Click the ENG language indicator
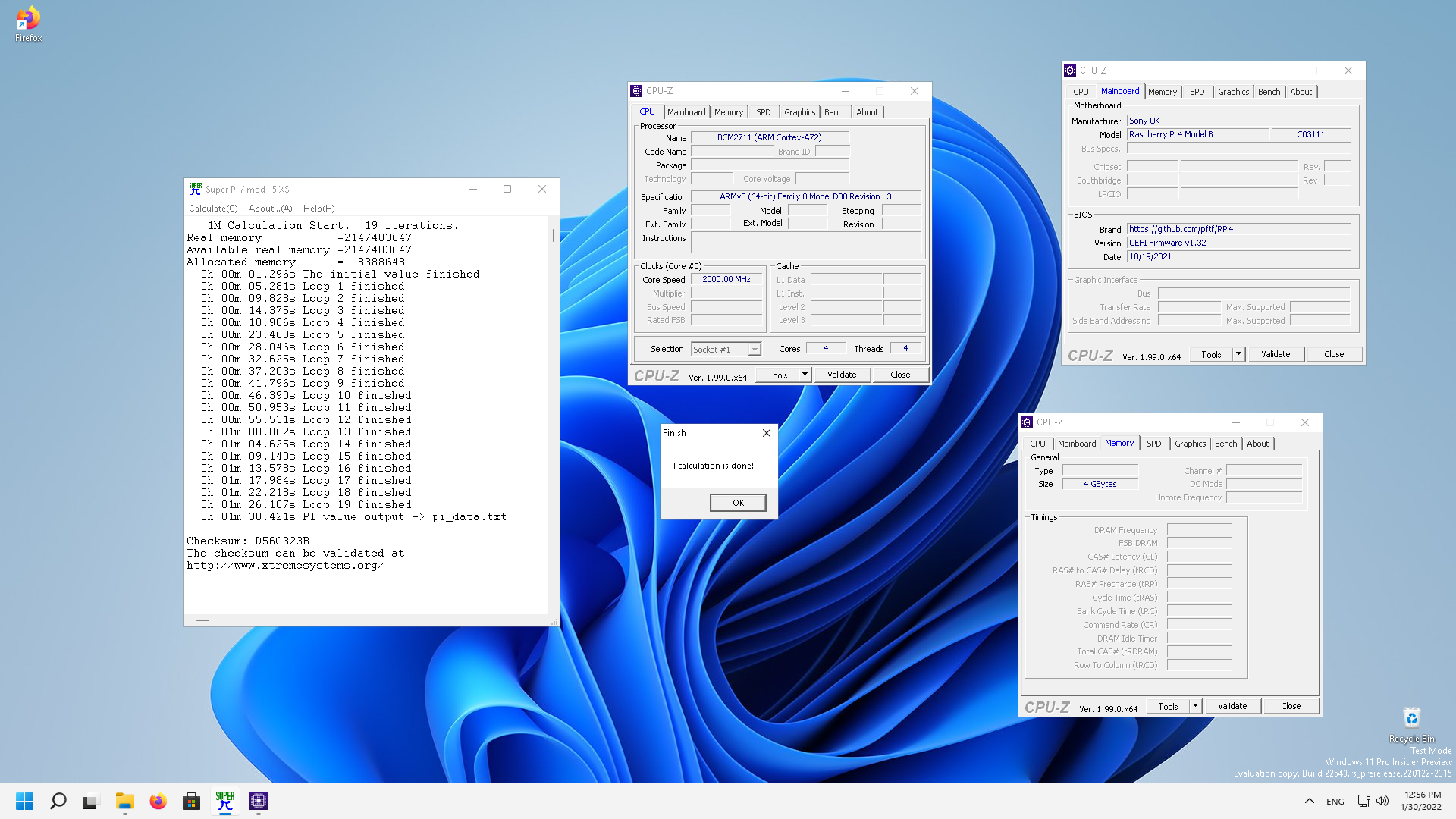The height and width of the screenshot is (819, 1456). pyautogui.click(x=1335, y=802)
